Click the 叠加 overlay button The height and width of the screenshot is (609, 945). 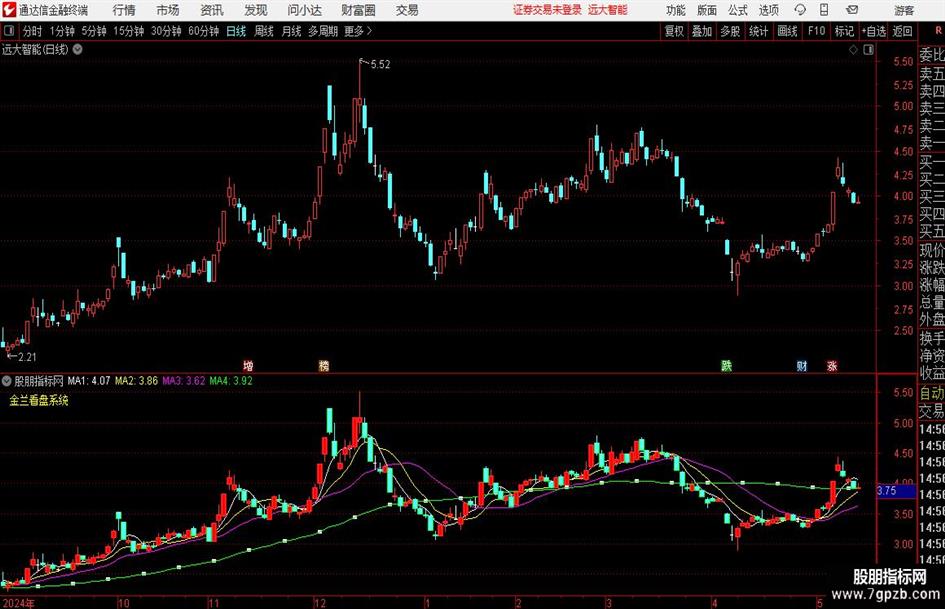[x=702, y=31]
